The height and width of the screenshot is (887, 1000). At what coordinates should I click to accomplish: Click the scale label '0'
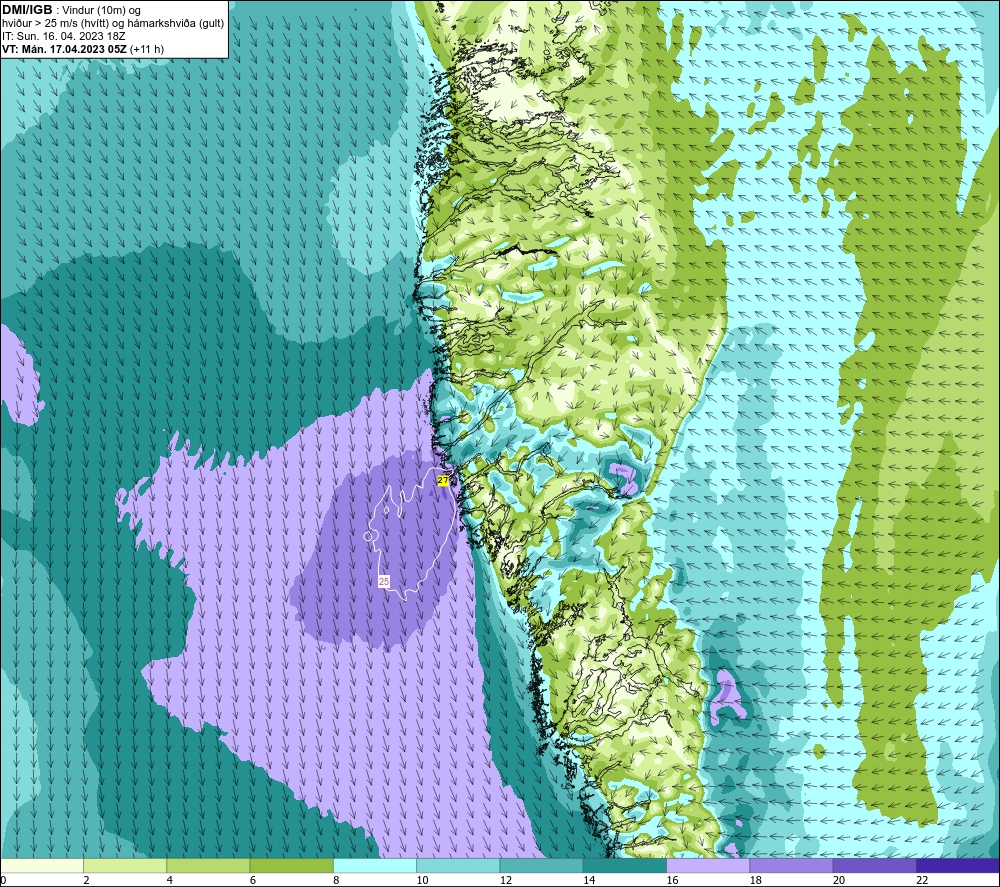coord(3,880)
